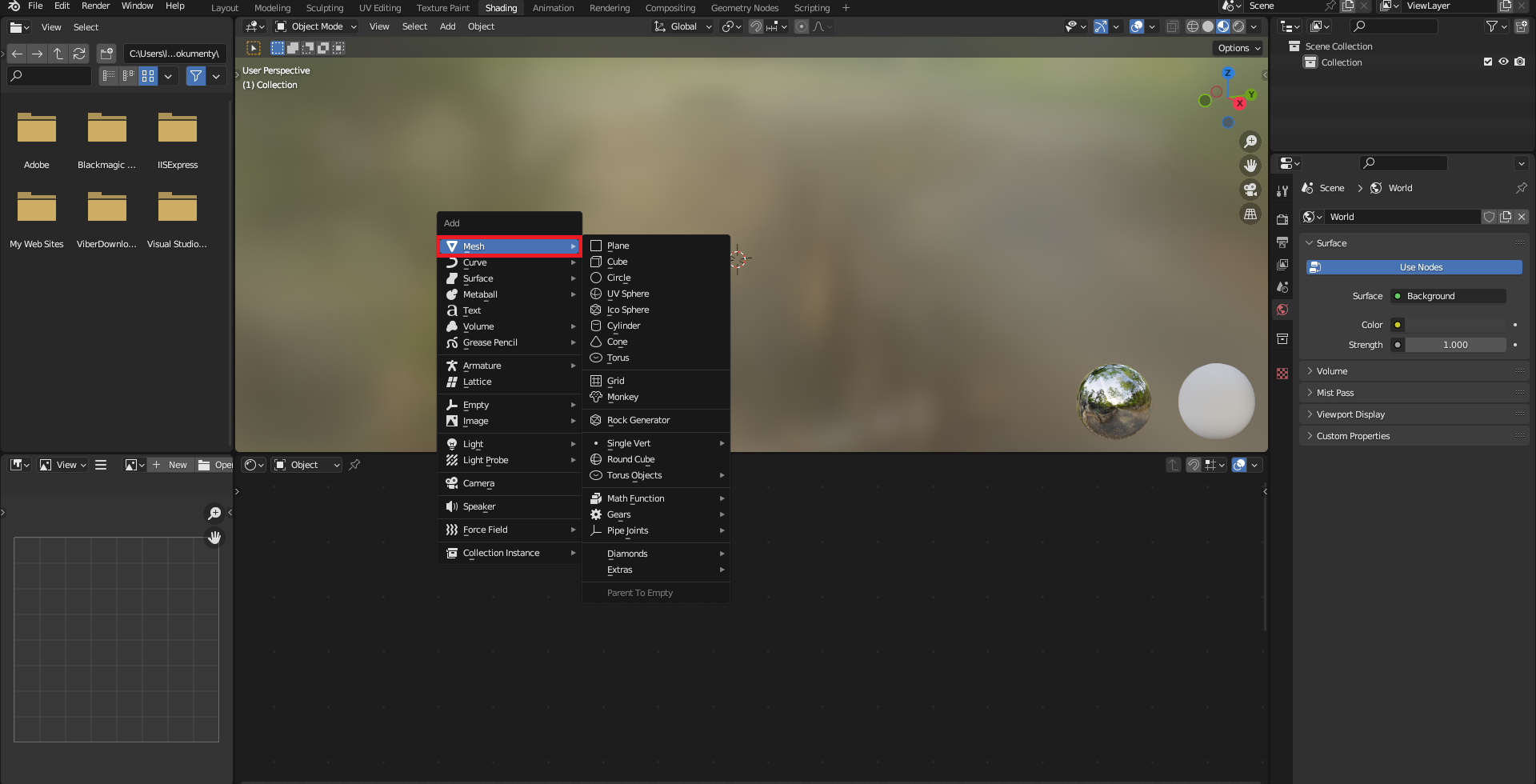
Task: Click the file browser refresh icon
Action: [x=79, y=54]
